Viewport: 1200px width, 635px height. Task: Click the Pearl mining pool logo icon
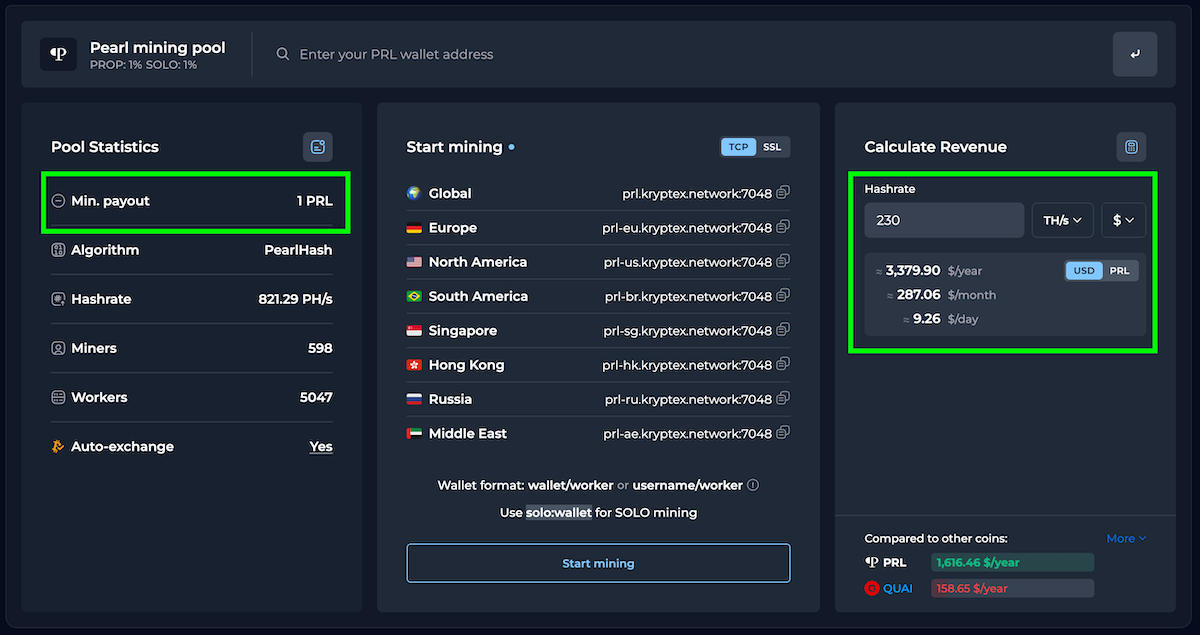pos(58,54)
